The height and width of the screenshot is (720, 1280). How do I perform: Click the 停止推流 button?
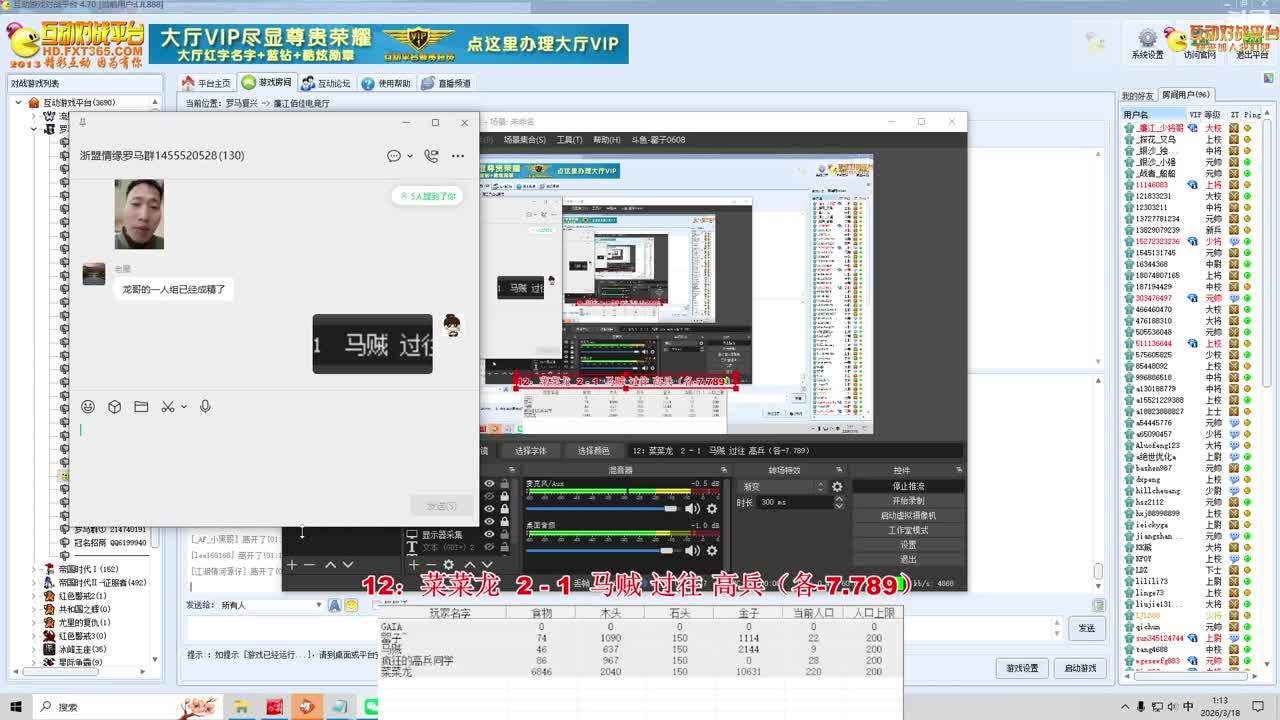tap(908, 486)
